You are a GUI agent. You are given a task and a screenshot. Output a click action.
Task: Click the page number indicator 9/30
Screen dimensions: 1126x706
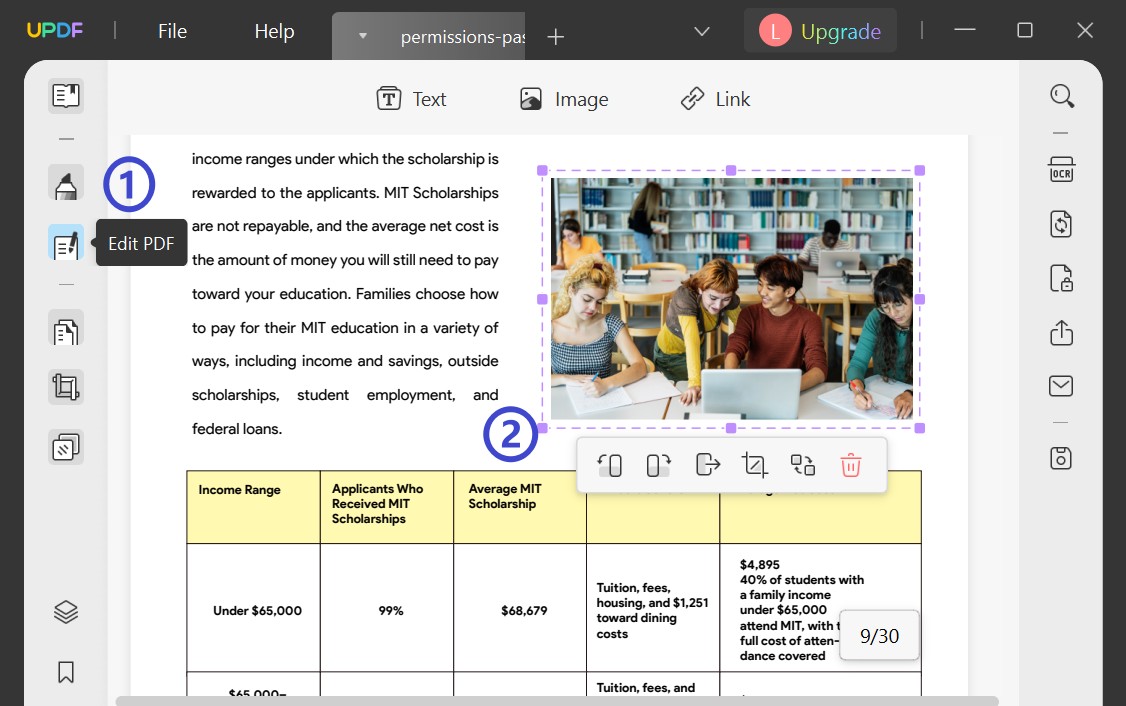tap(879, 635)
